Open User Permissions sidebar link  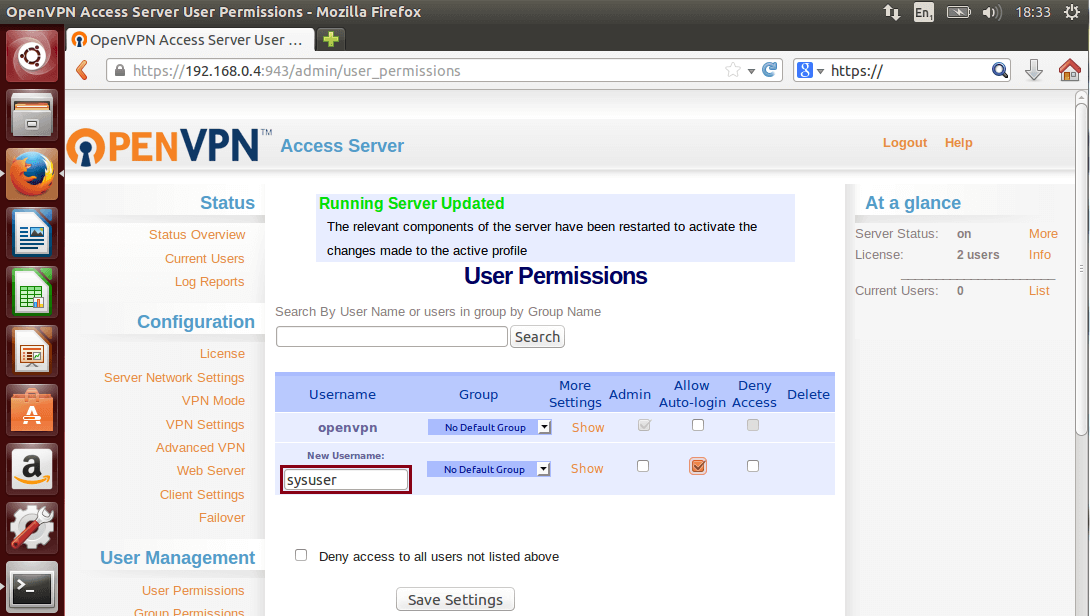(193, 590)
